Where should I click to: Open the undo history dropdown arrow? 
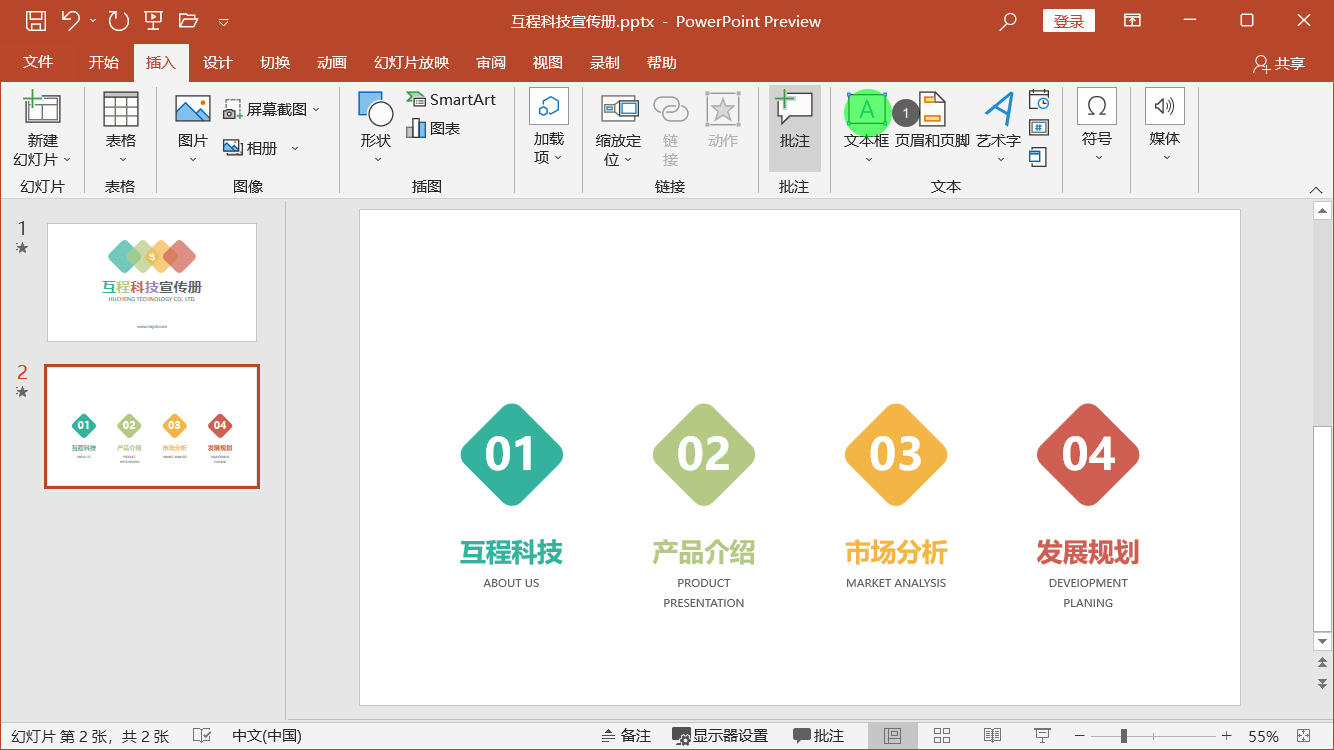[94, 21]
